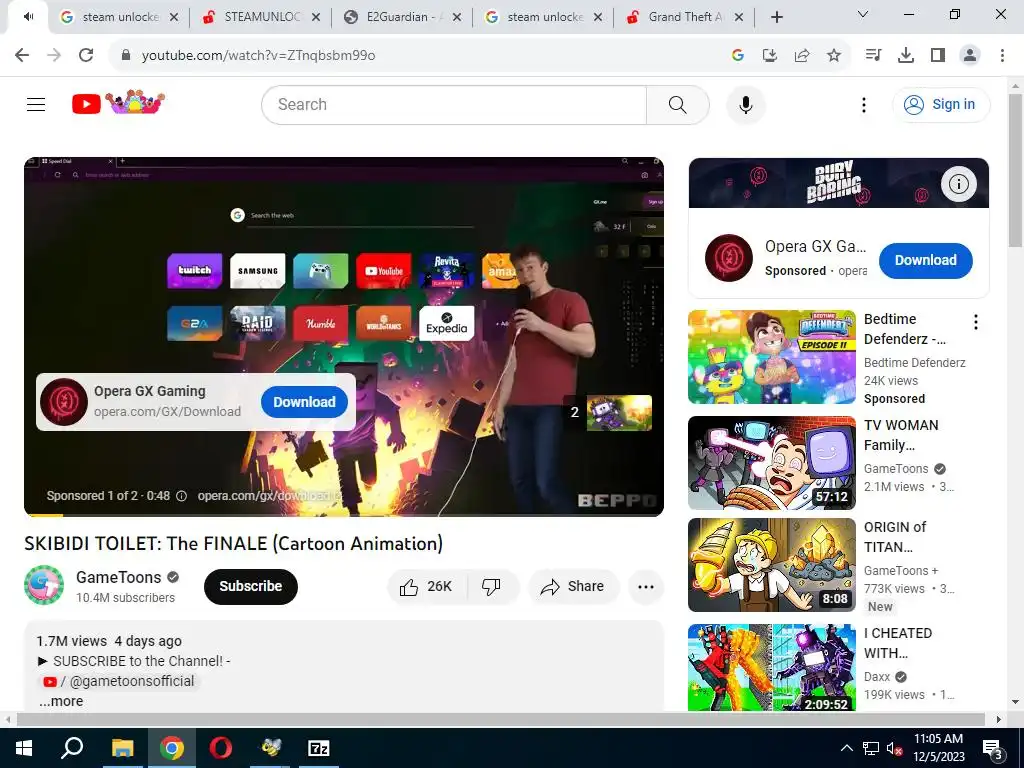This screenshot has width=1024, height=768.
Task: Click the info icon on the Bury Boring banner
Action: tap(958, 184)
